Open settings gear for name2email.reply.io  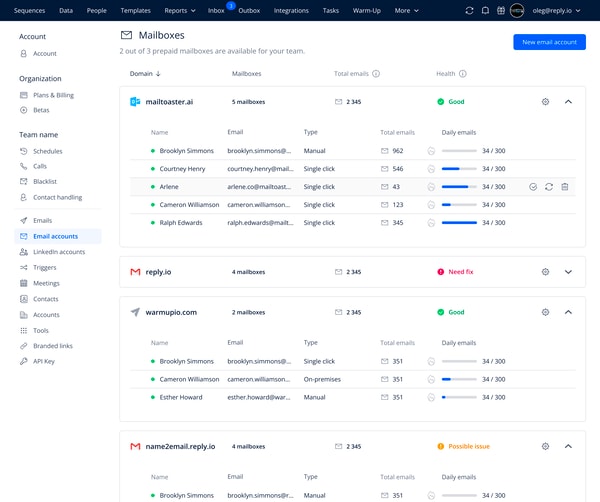pos(545,446)
